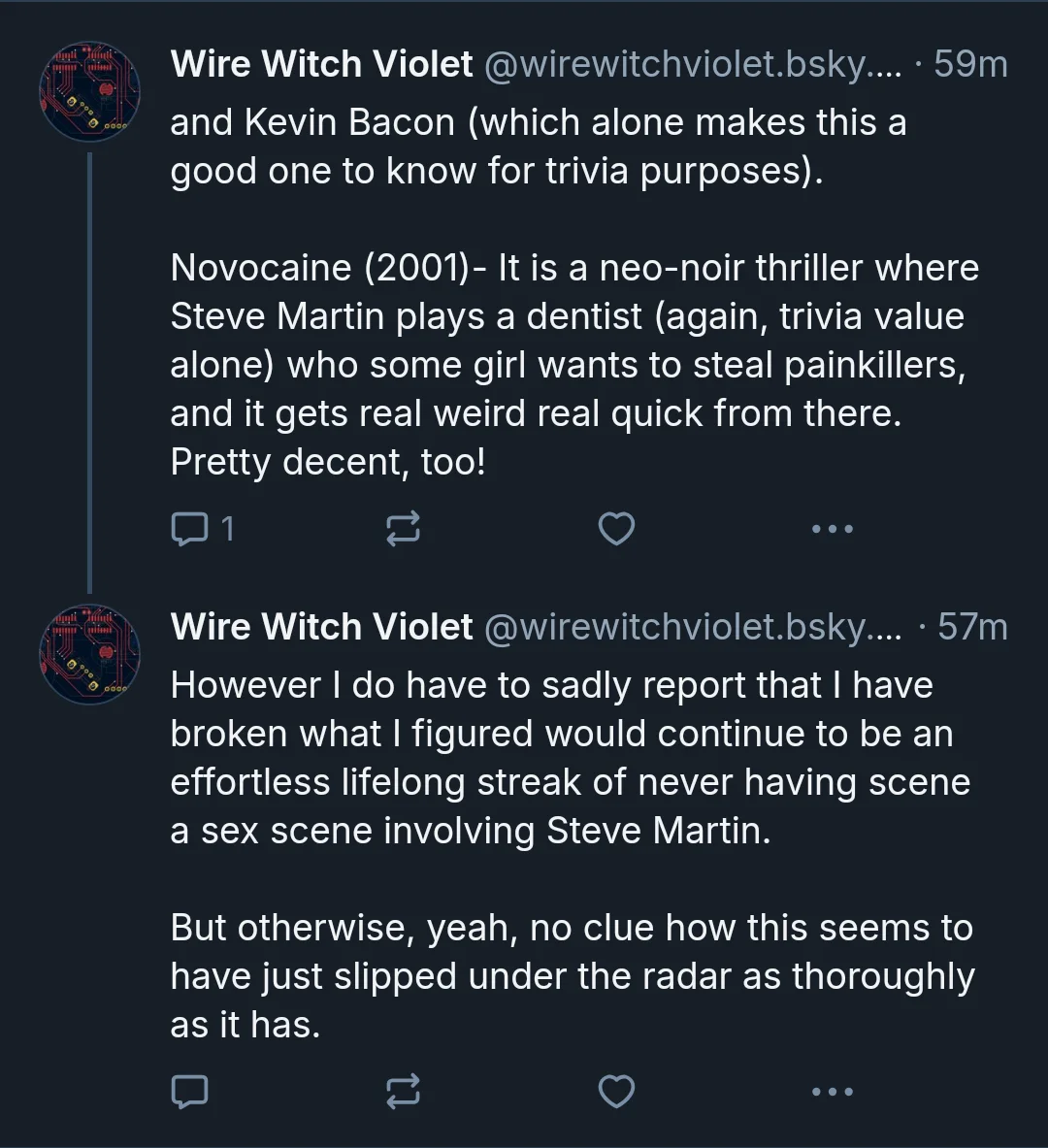
Task: Open Wire Witch Violet avatar on first post
Action: click(89, 91)
